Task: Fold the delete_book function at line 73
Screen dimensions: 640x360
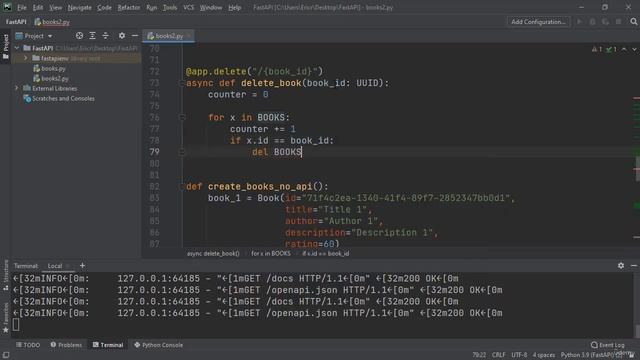Action: (x=182, y=83)
